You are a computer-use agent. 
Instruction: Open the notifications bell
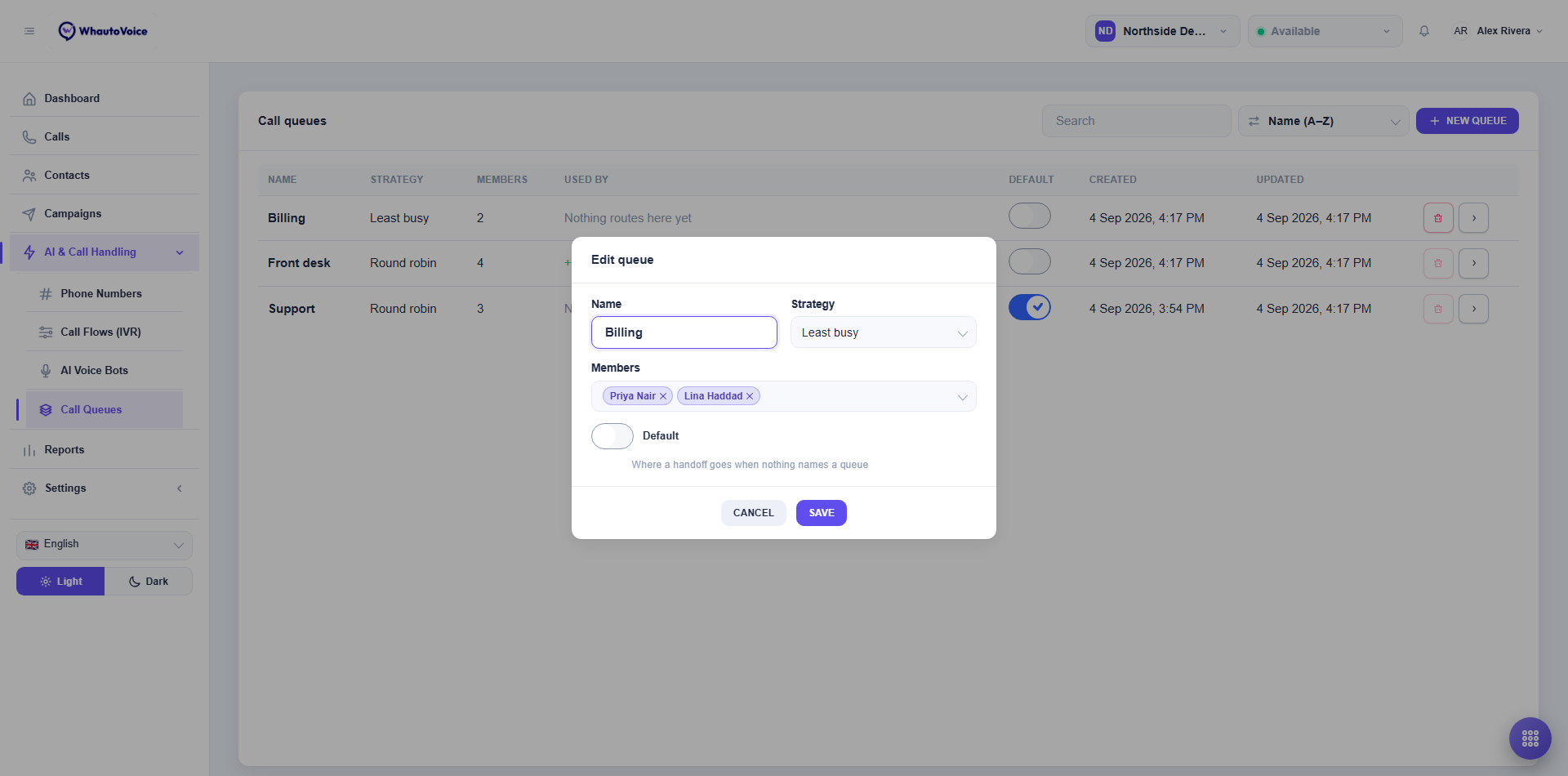(x=1424, y=31)
